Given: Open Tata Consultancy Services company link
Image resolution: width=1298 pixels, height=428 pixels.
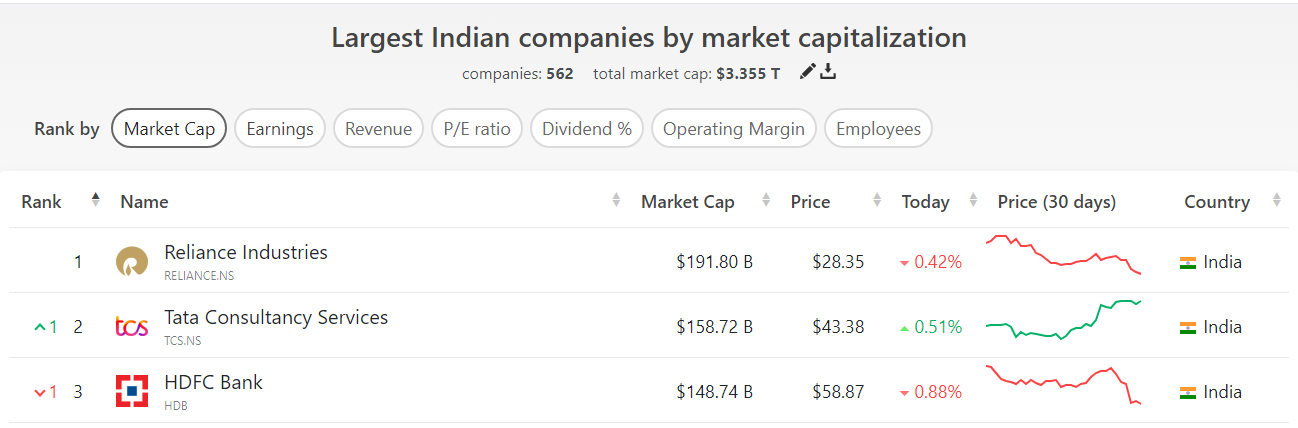Looking at the screenshot, I should (276, 318).
